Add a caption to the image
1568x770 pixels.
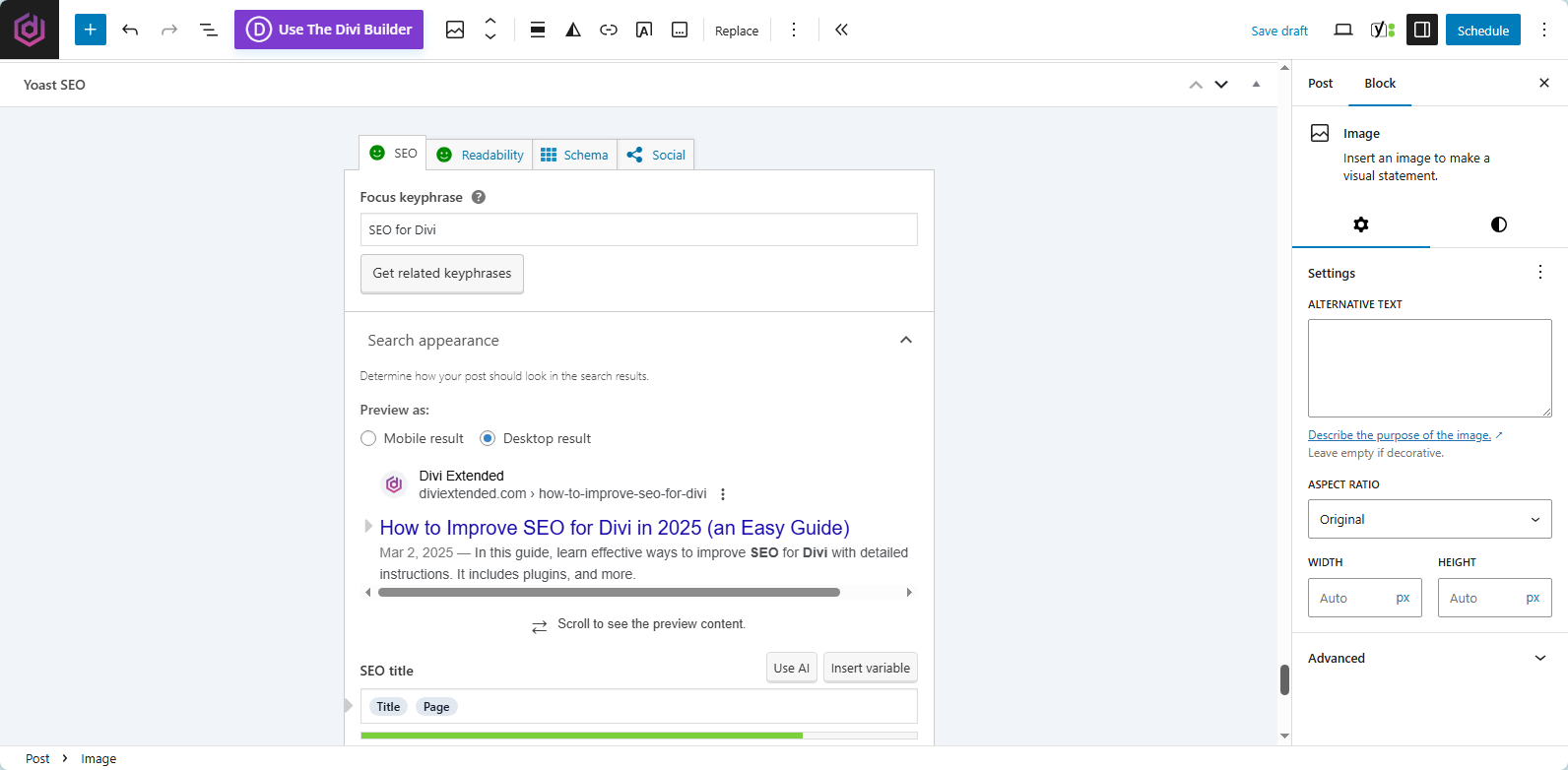tap(680, 30)
